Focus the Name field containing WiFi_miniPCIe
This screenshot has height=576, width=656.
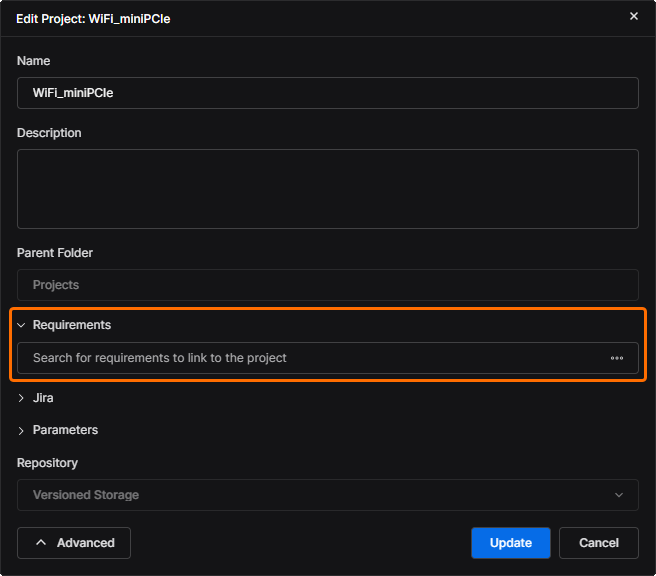327,93
